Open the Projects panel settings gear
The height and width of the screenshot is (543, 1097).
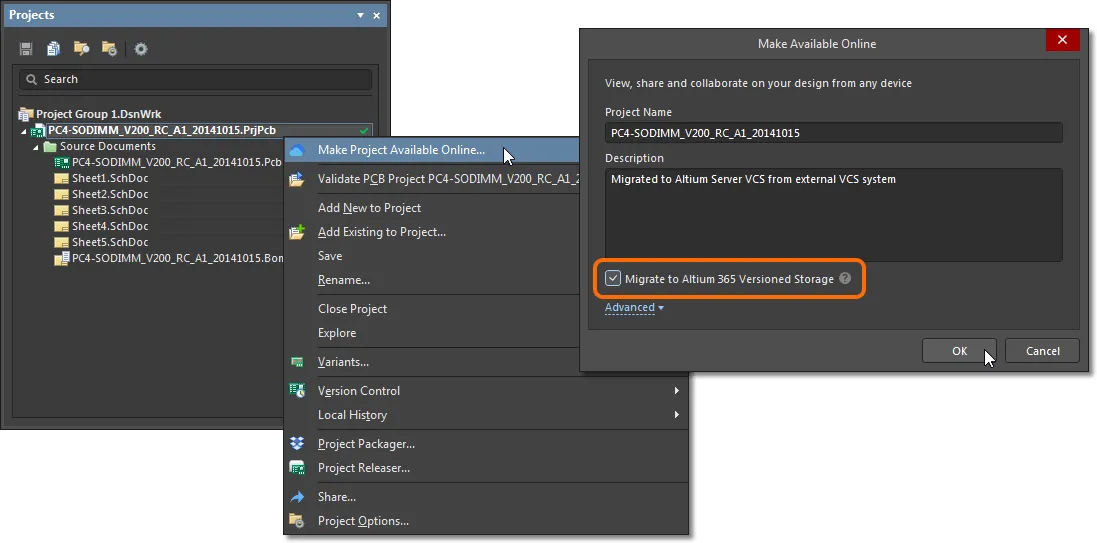(x=141, y=49)
